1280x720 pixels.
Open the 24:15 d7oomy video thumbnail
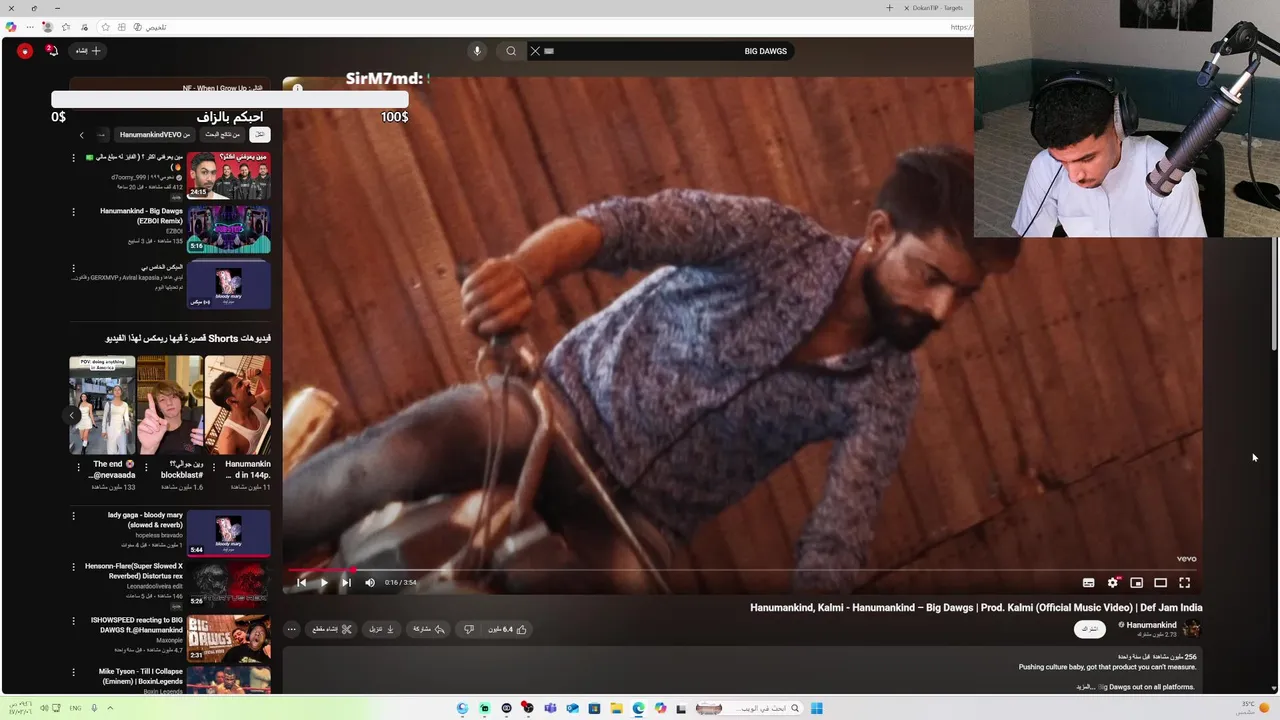(229, 176)
